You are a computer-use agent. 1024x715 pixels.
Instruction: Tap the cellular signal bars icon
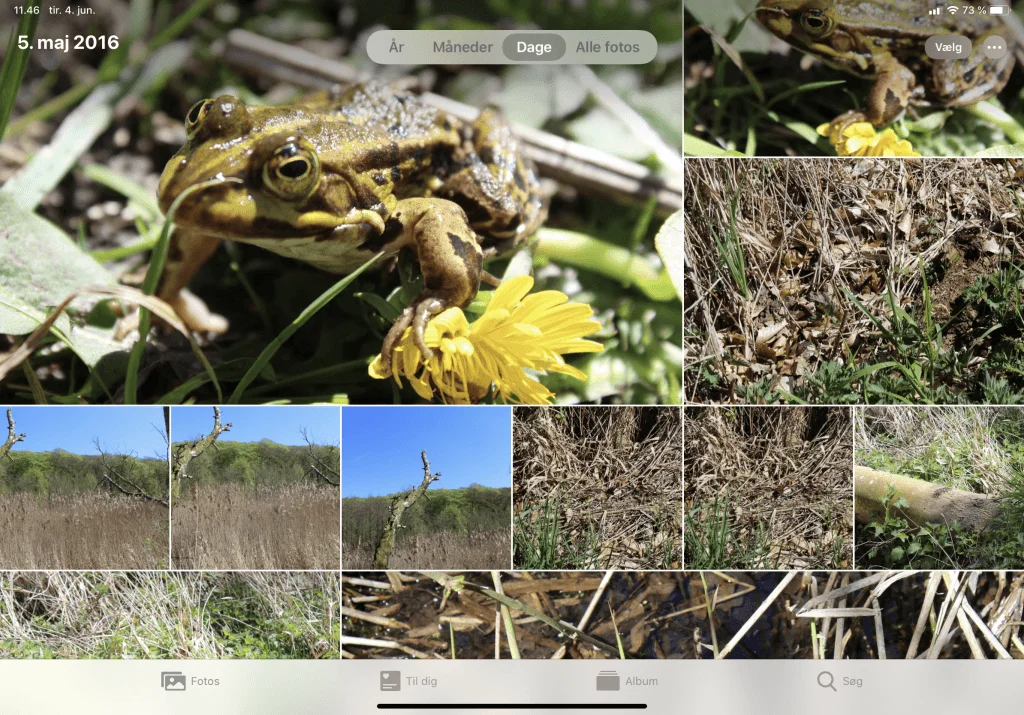click(935, 10)
